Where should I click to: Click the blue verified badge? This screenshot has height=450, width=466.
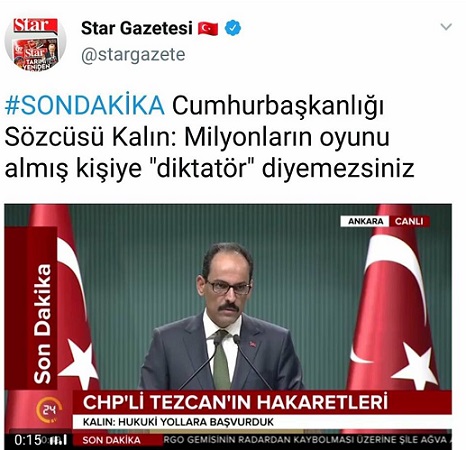tap(233, 28)
